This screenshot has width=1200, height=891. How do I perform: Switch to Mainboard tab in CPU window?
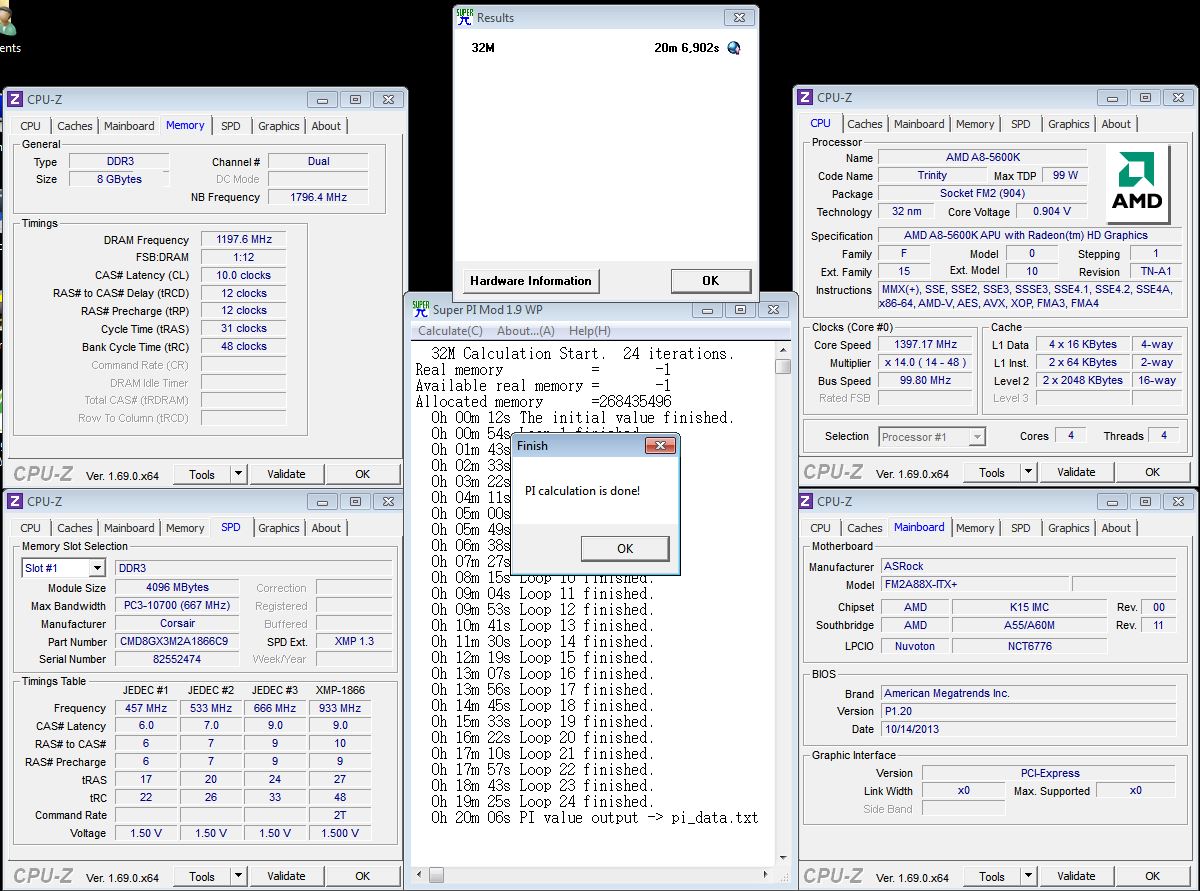pos(919,124)
